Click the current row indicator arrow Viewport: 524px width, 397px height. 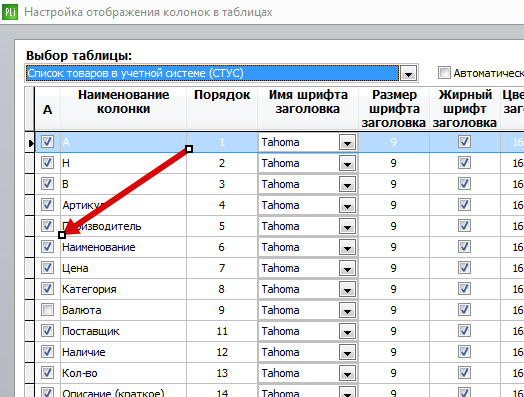point(31,143)
